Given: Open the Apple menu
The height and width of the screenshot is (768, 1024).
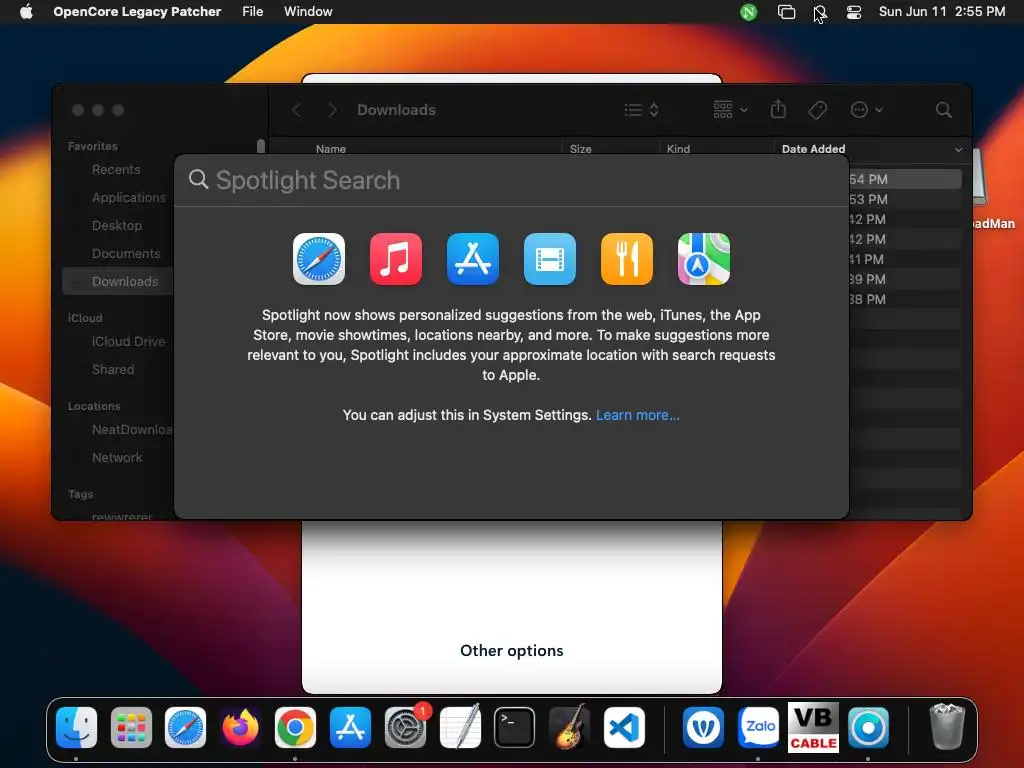Looking at the screenshot, I should (26, 12).
